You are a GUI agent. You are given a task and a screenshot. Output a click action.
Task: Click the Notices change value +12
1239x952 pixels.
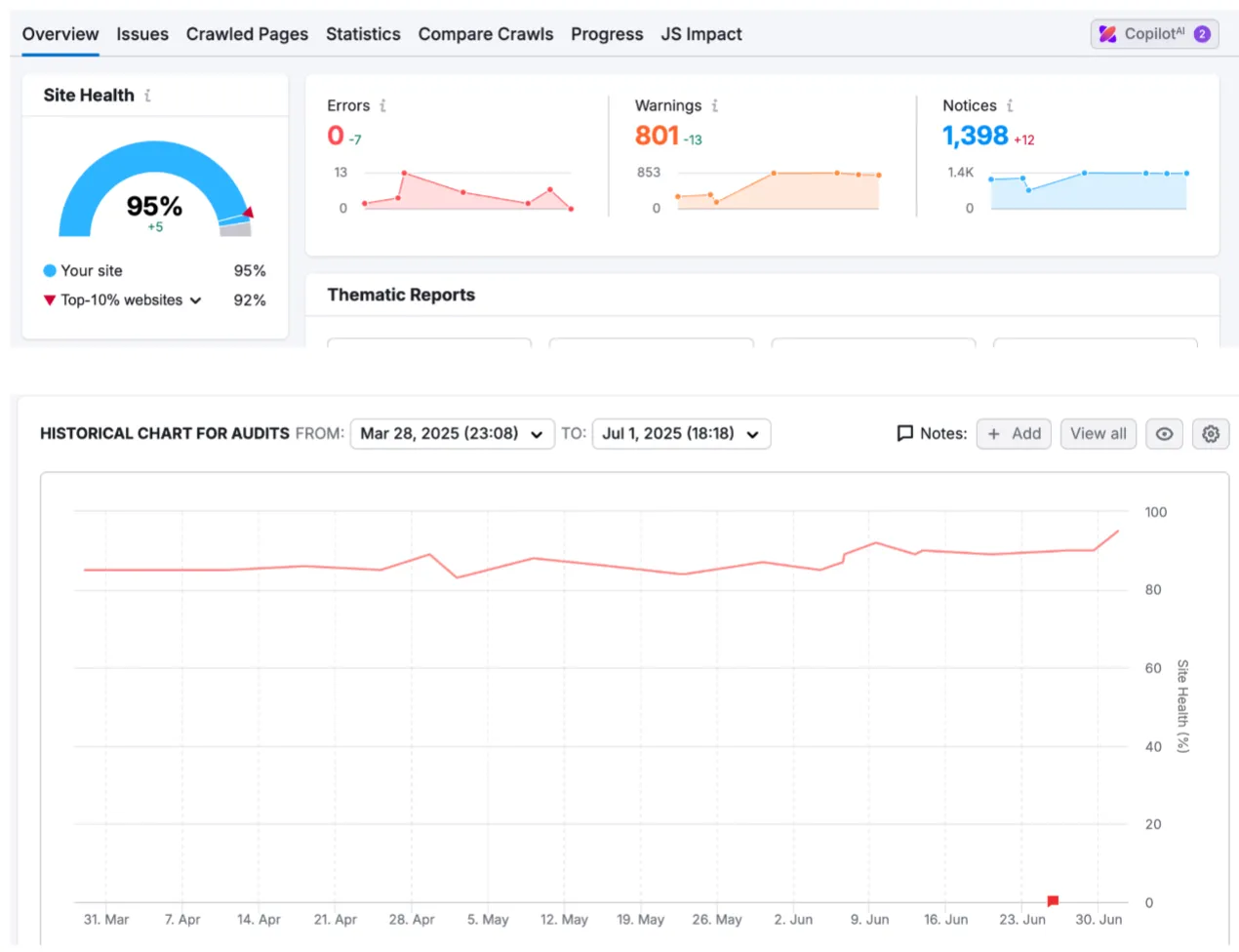(x=1024, y=140)
